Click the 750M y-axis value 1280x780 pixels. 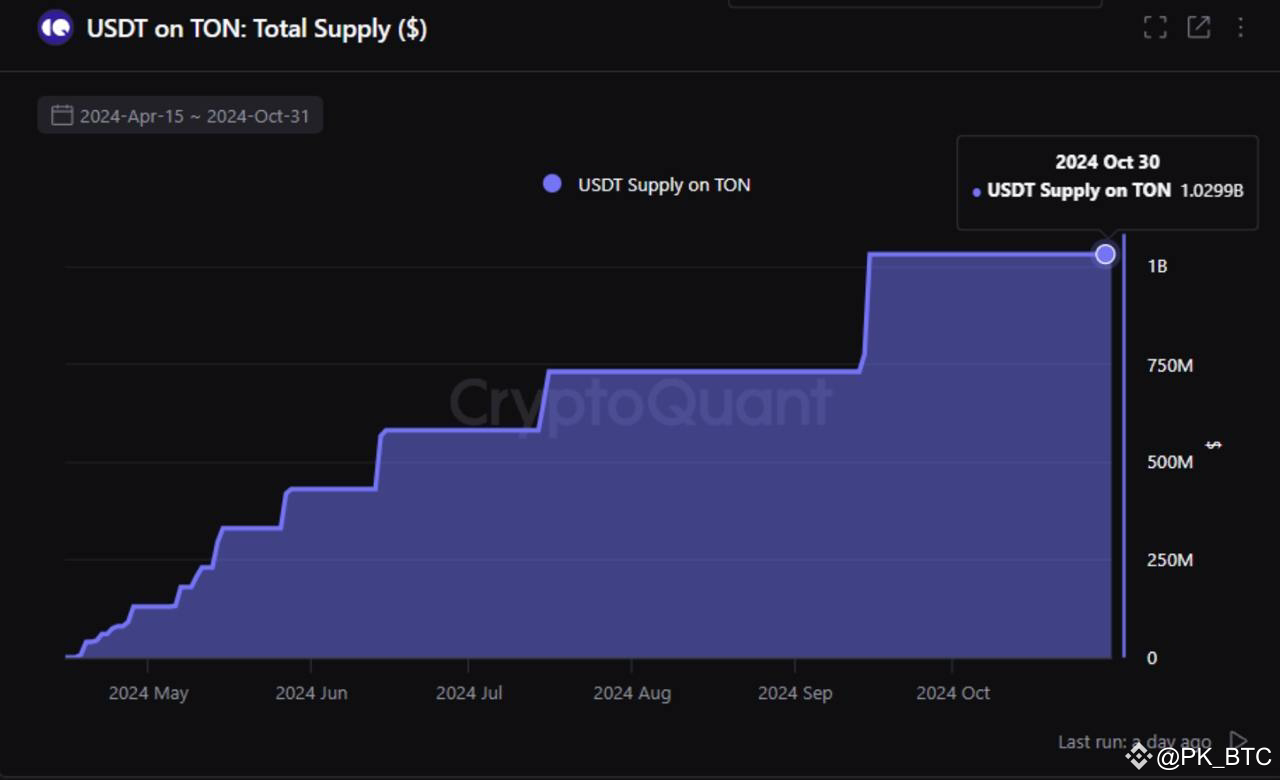(1170, 366)
